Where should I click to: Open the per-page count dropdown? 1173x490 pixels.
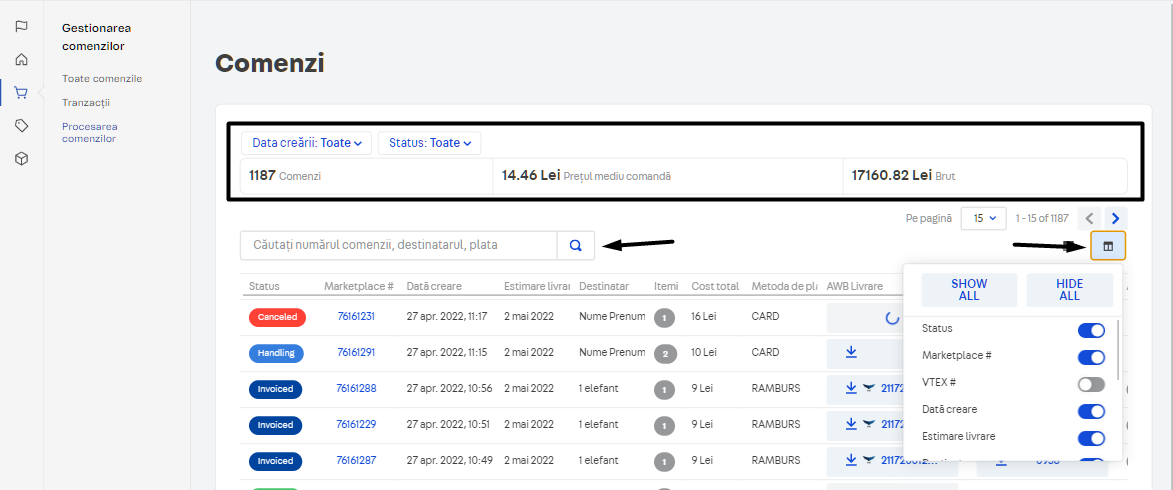point(983,218)
